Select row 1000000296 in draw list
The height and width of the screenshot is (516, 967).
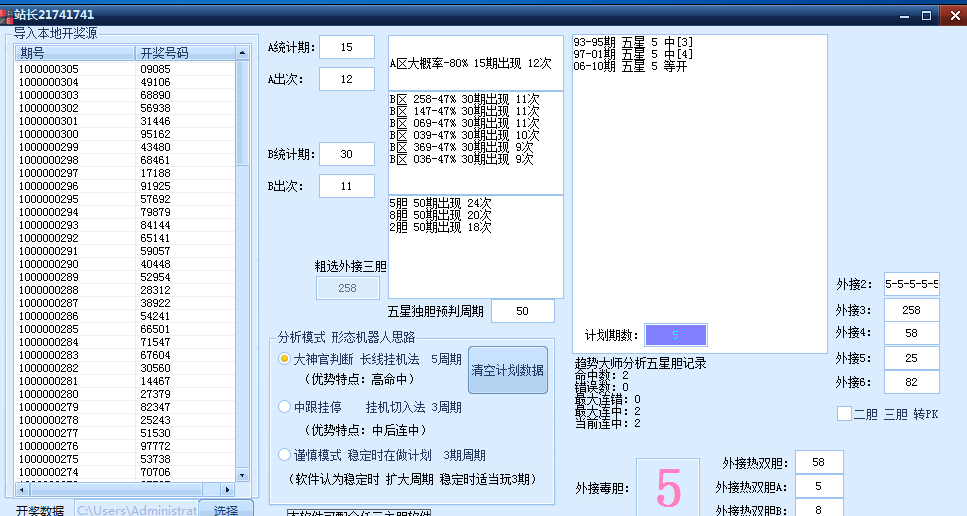click(125, 186)
